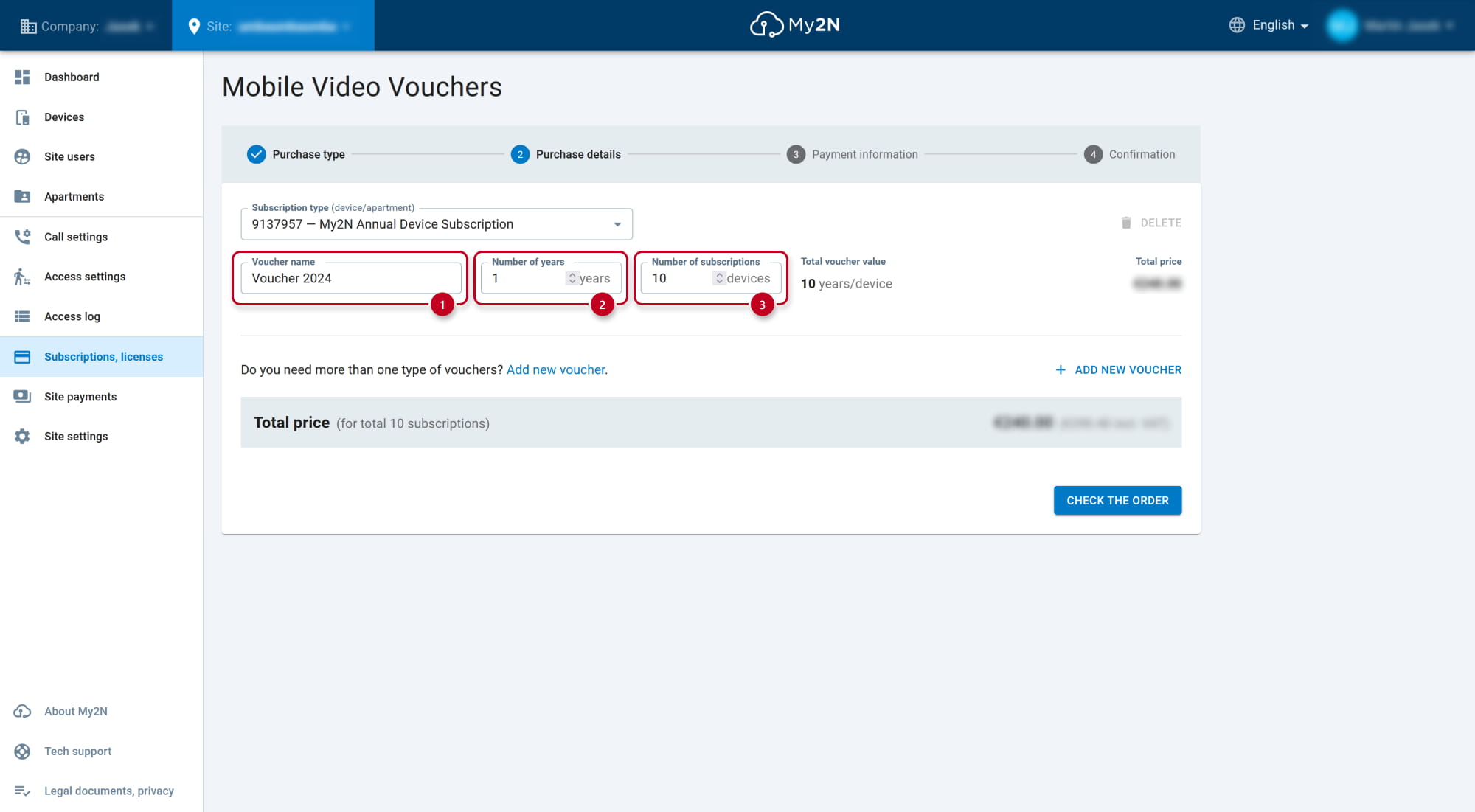This screenshot has height=812, width=1475.
Task: Click the Site payments icon
Action: tap(22, 397)
